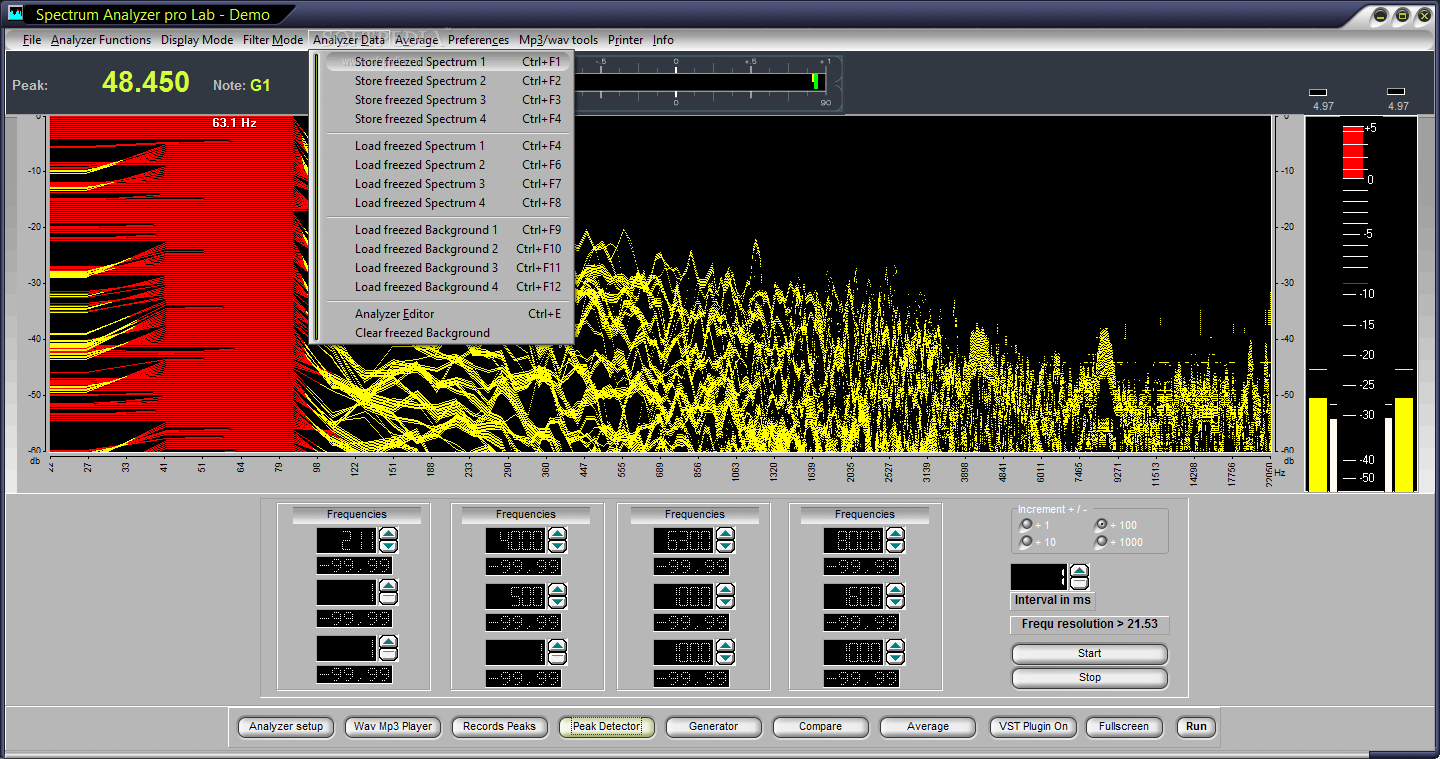
Task: Open the Filter Mode menu
Action: click(273, 40)
